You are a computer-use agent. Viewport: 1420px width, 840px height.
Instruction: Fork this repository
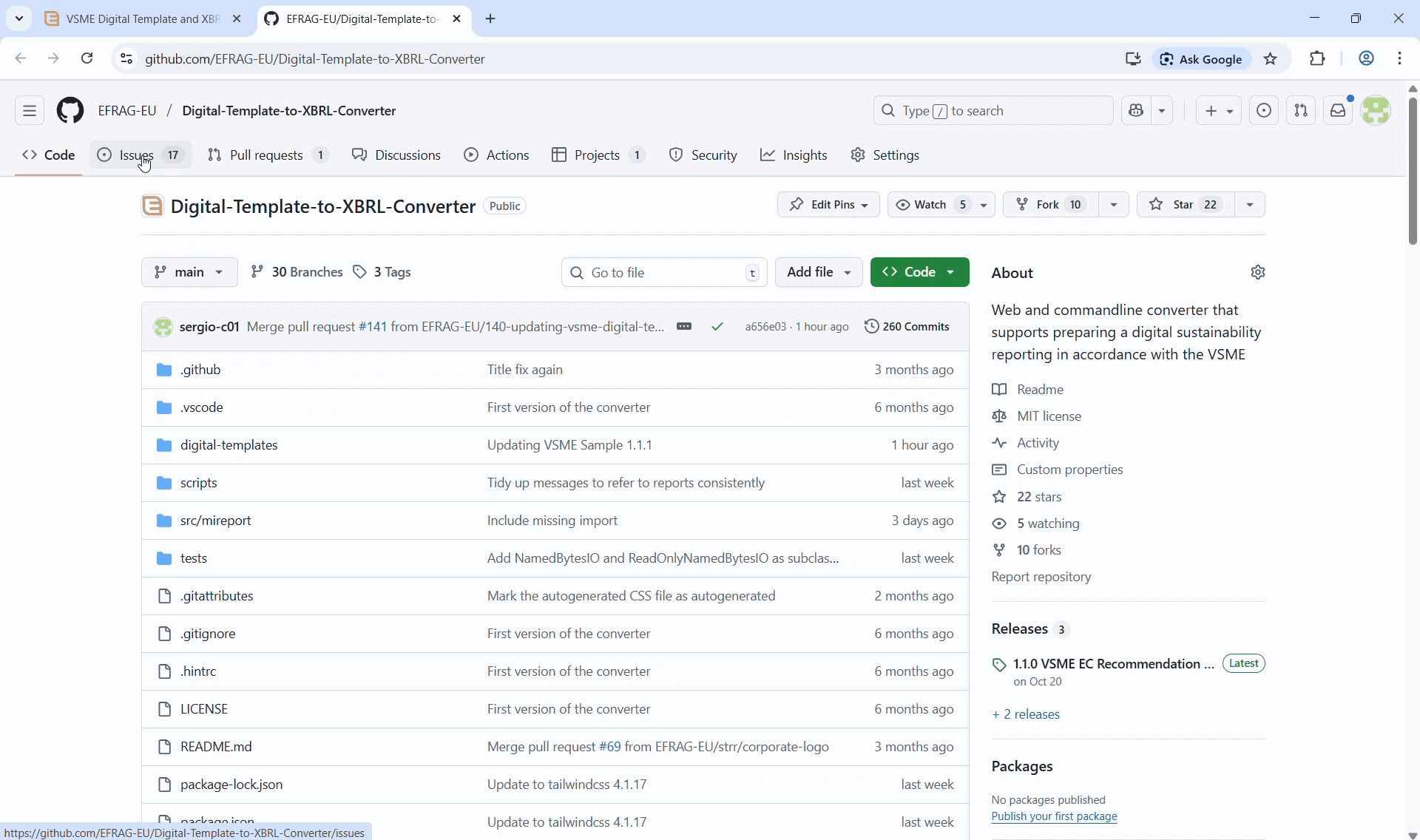(1050, 205)
